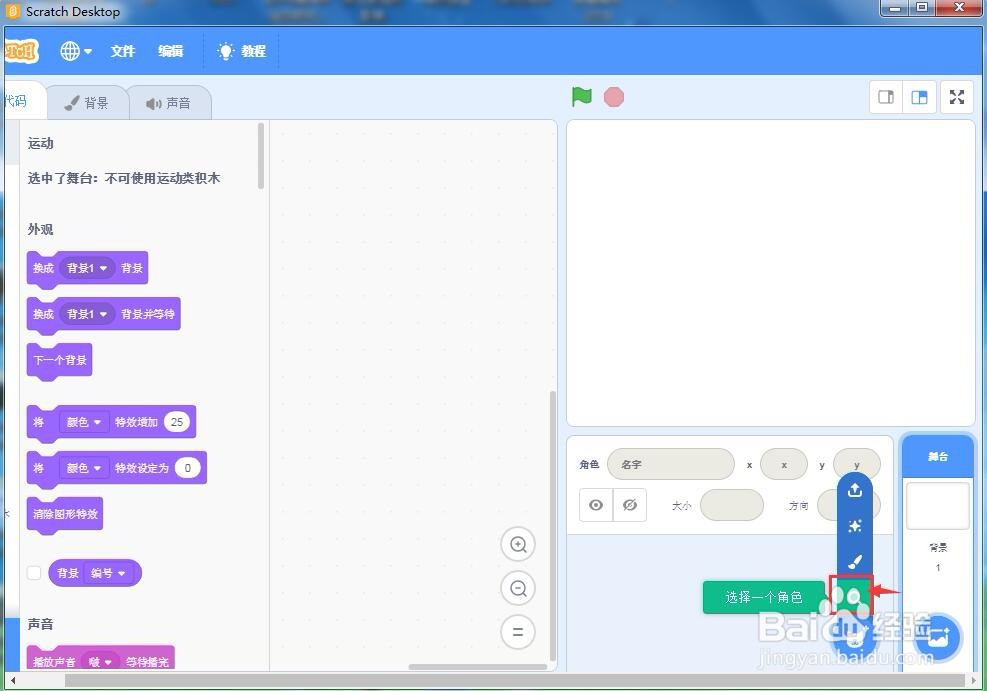Hide the sprite with crossed-eye toggle

(630, 505)
